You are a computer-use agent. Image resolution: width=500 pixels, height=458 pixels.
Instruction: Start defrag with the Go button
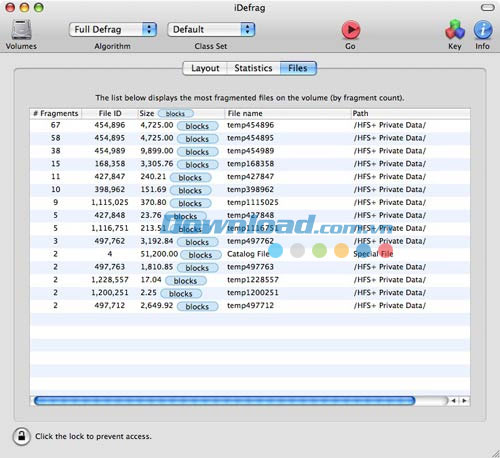pos(351,30)
